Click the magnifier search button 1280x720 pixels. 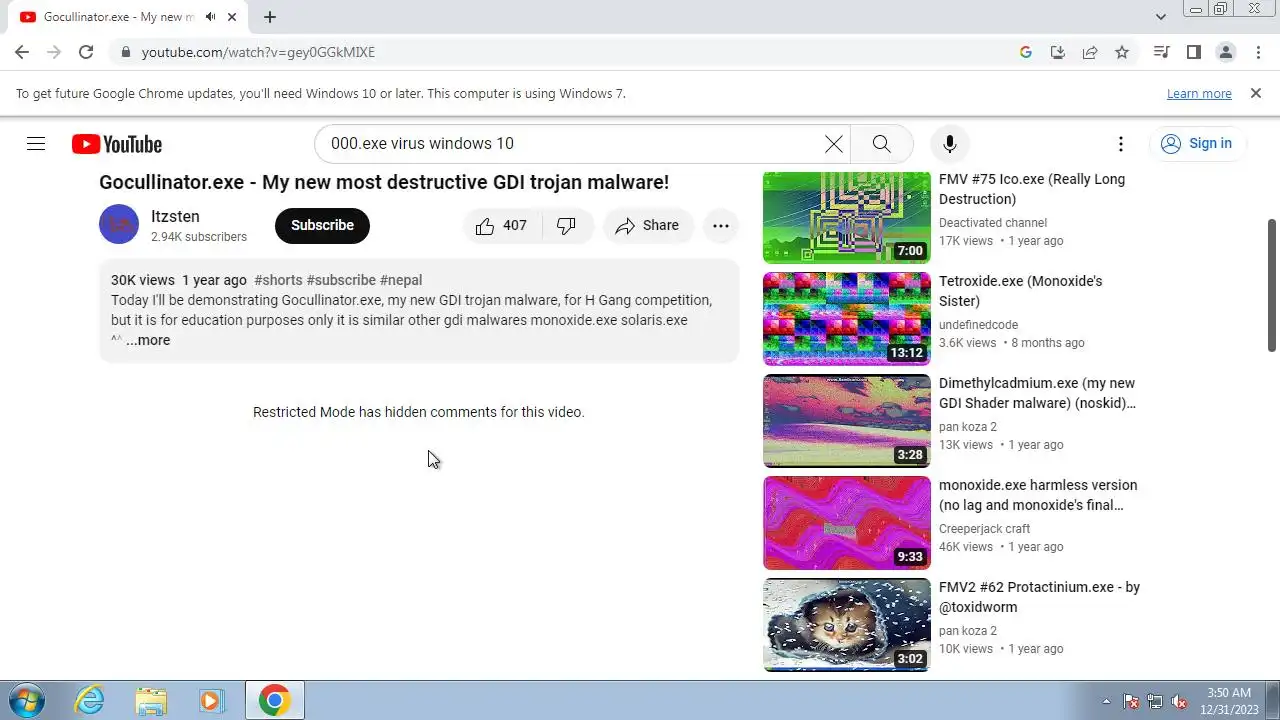[x=881, y=144]
